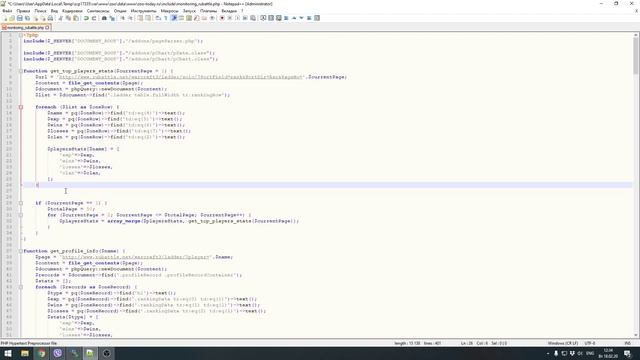Collapse the if $currentPage fold marker on line 29
640x360 pixels.
coord(21,203)
